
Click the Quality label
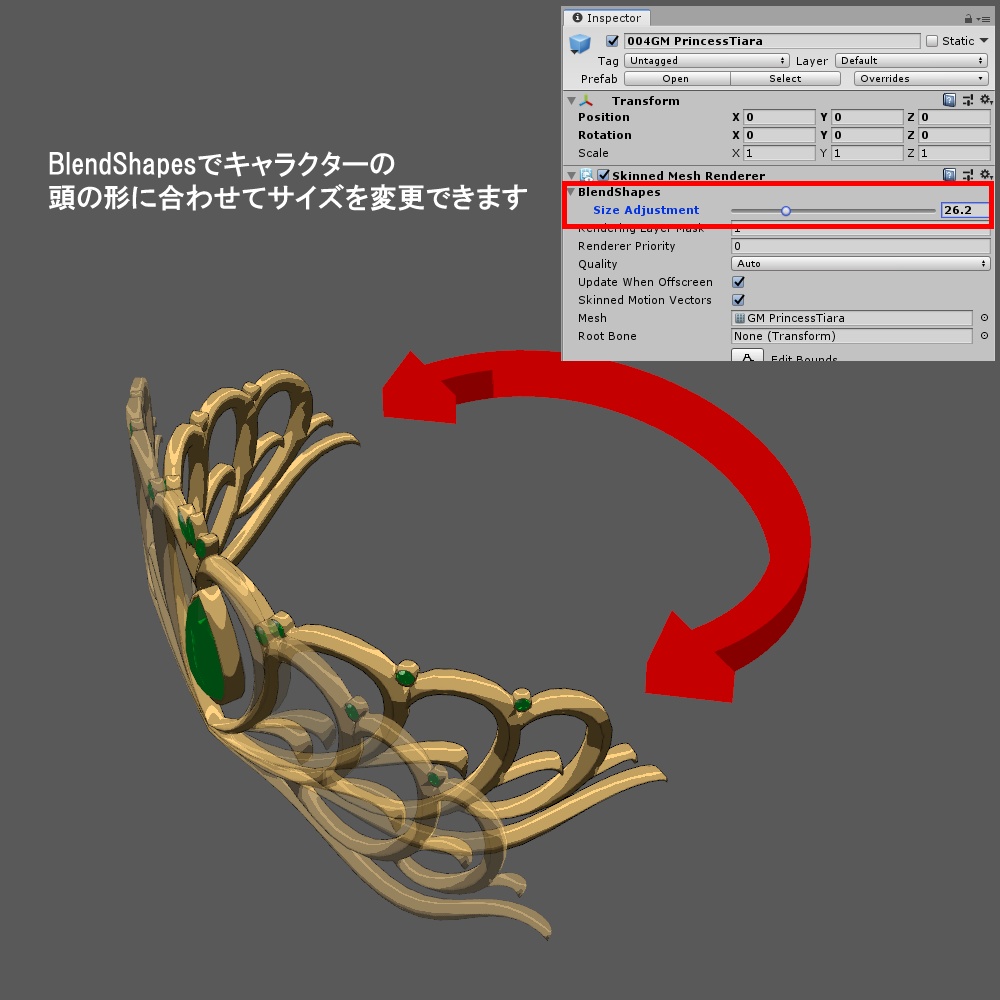tap(598, 264)
